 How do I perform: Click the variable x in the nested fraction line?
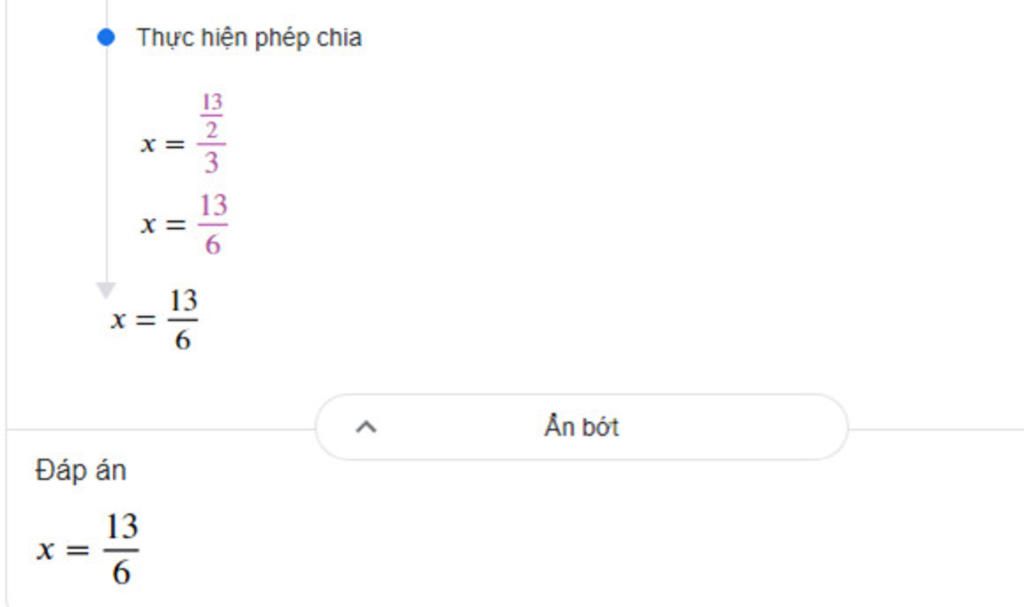tap(149, 144)
